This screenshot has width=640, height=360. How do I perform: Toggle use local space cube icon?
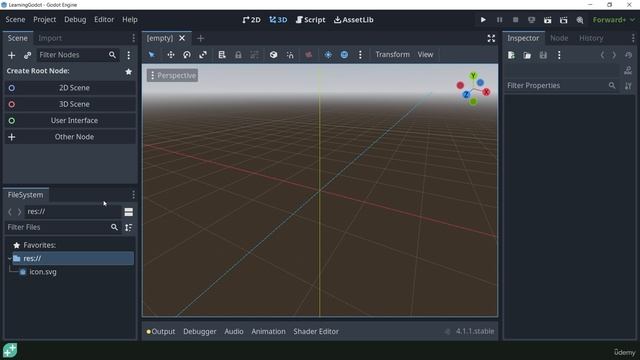[273, 55]
